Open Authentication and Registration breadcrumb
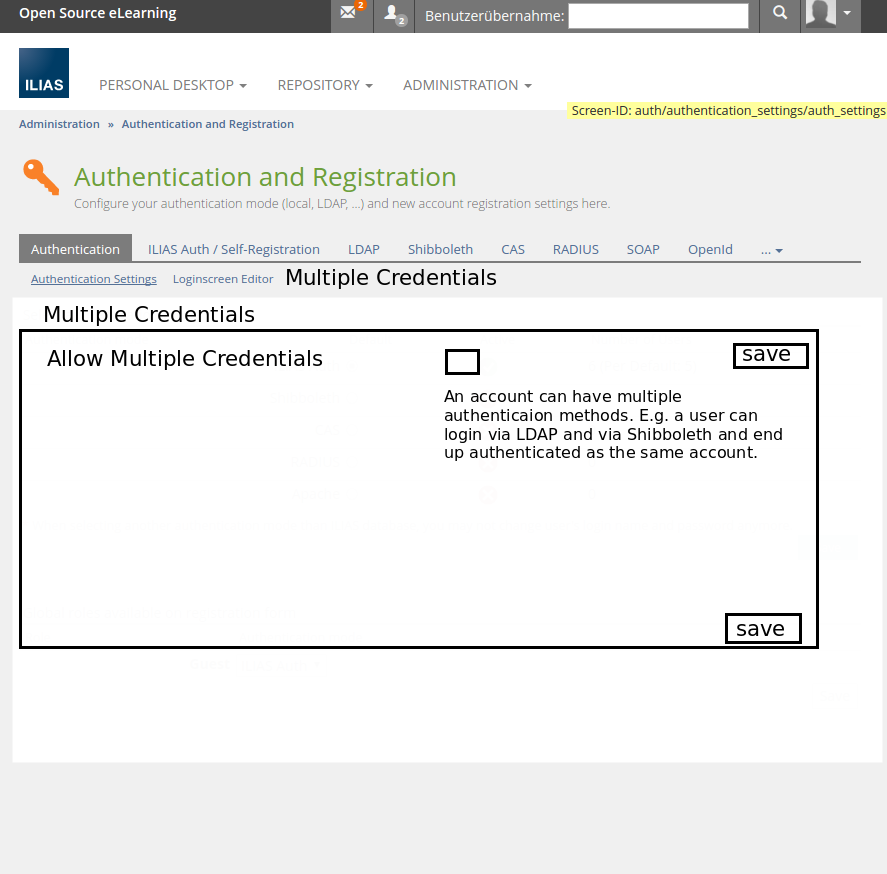This screenshot has height=874, width=887. [x=208, y=124]
